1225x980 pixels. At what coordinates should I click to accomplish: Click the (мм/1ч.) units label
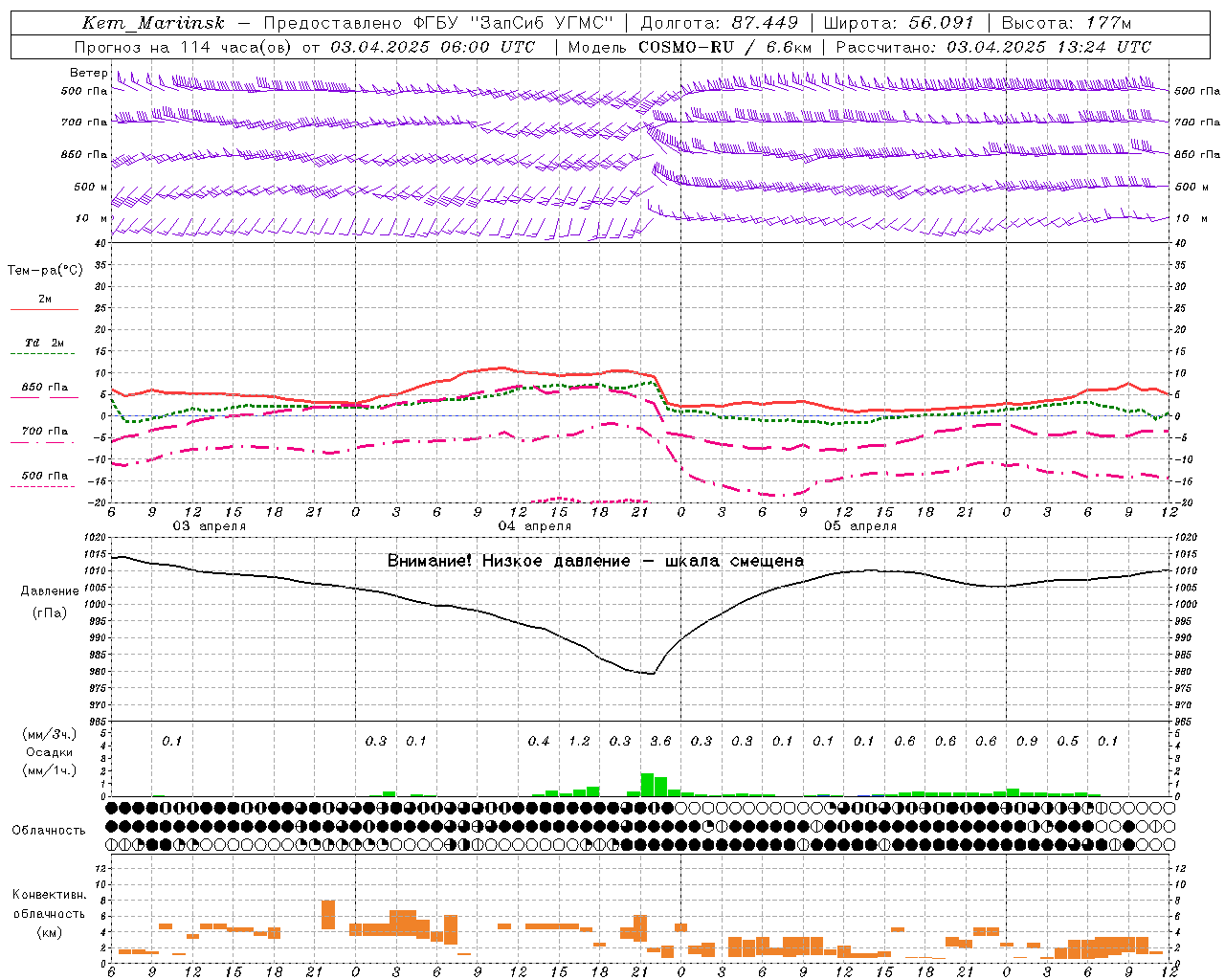click(x=50, y=770)
